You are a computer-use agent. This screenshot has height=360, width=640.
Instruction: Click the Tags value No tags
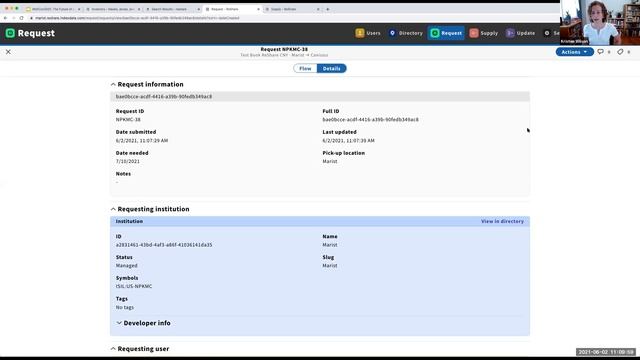coord(125,307)
